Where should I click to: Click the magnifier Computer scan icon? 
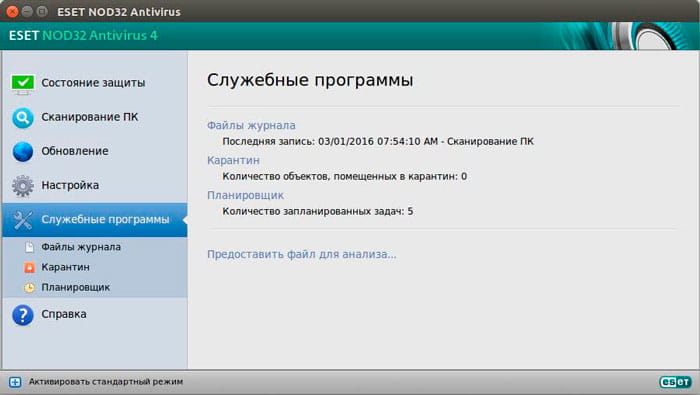22,118
